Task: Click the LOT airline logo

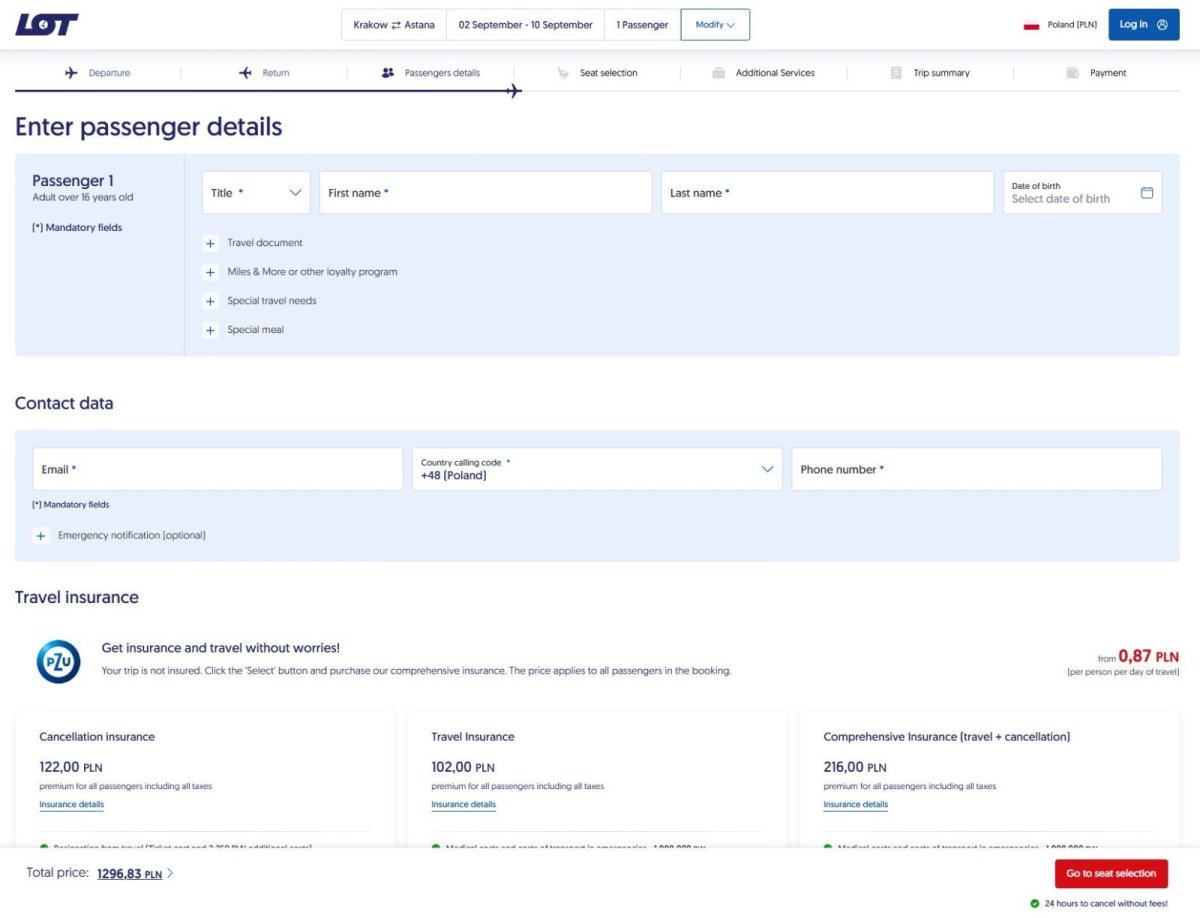Action: tap(47, 25)
